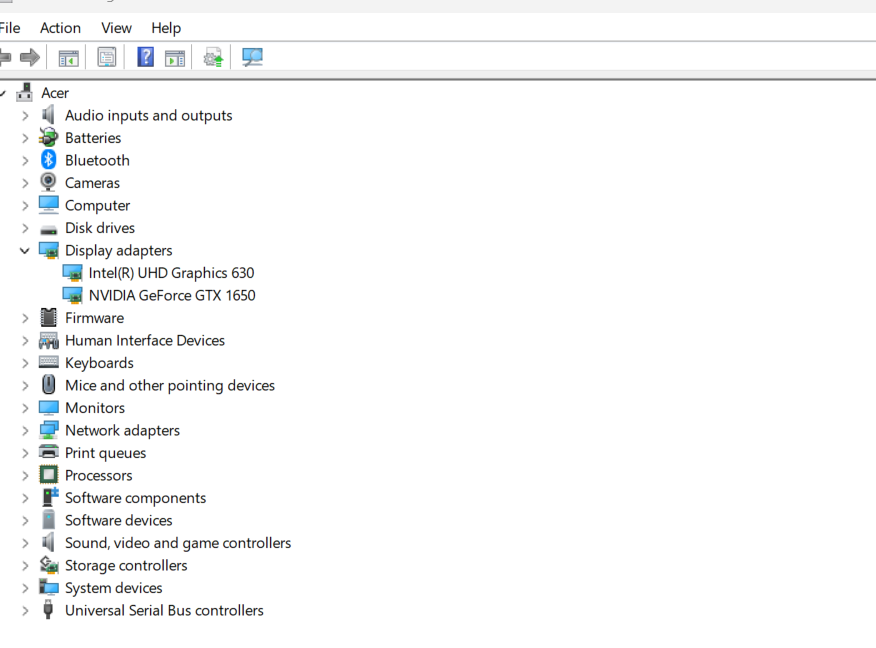
Task: Select the Storage controllers label
Action: tap(126, 565)
